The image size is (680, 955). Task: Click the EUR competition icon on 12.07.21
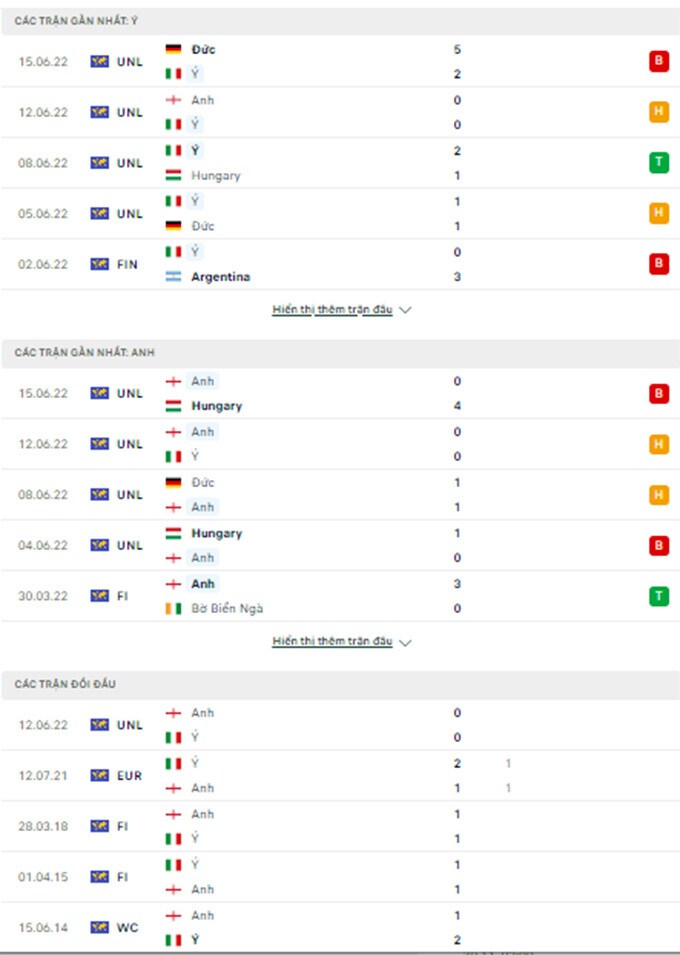[x=99, y=775]
